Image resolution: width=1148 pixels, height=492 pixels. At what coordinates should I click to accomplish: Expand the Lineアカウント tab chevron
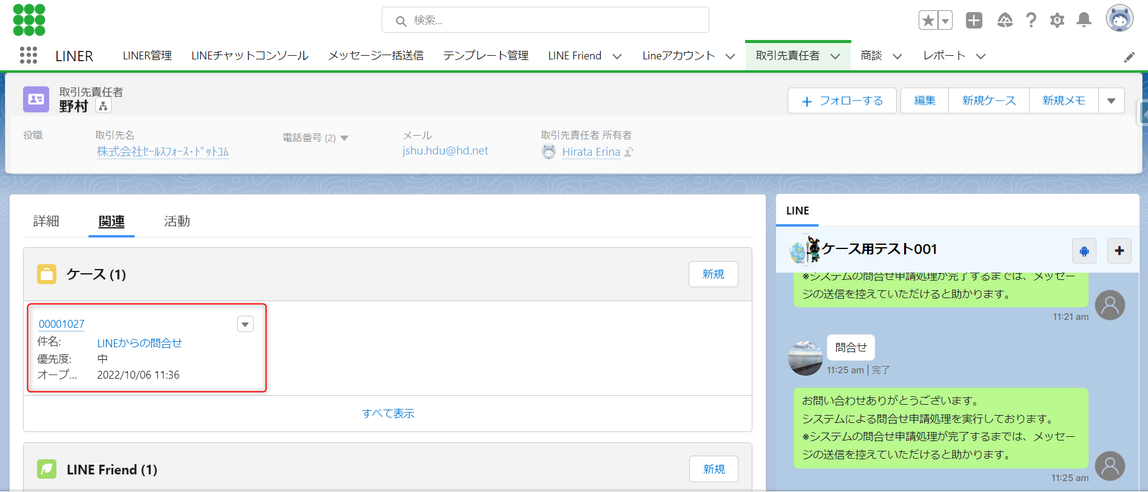pyautogui.click(x=730, y=56)
